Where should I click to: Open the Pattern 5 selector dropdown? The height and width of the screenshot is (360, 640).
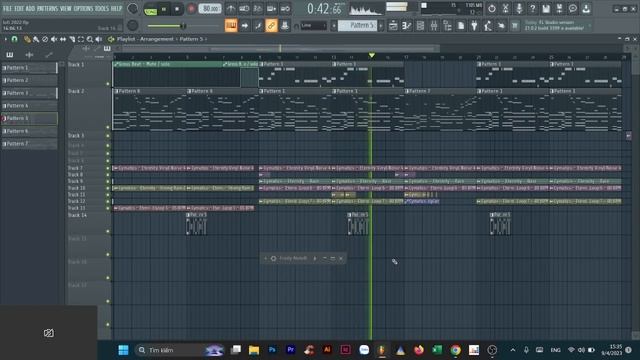(x=358, y=26)
